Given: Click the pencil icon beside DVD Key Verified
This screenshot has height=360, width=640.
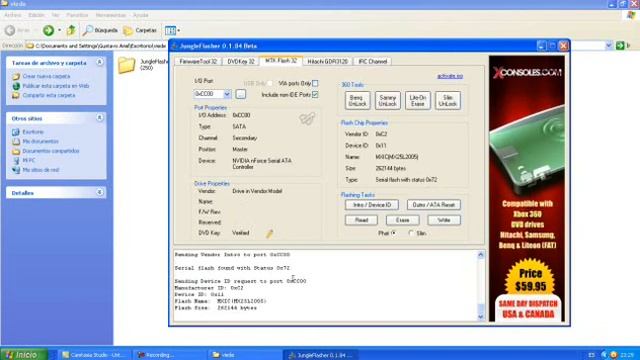Looking at the screenshot, I should click(269, 233).
